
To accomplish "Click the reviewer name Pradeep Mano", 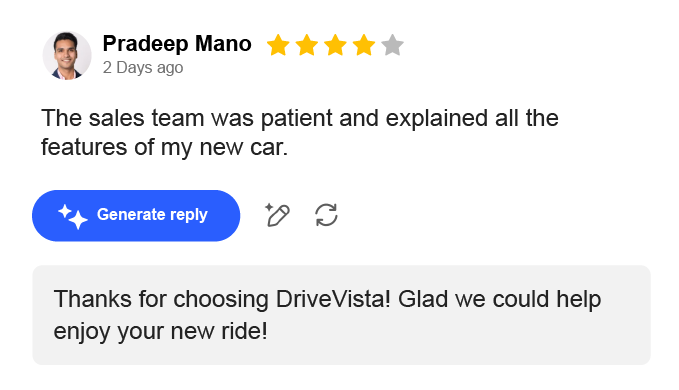I will [177, 44].
